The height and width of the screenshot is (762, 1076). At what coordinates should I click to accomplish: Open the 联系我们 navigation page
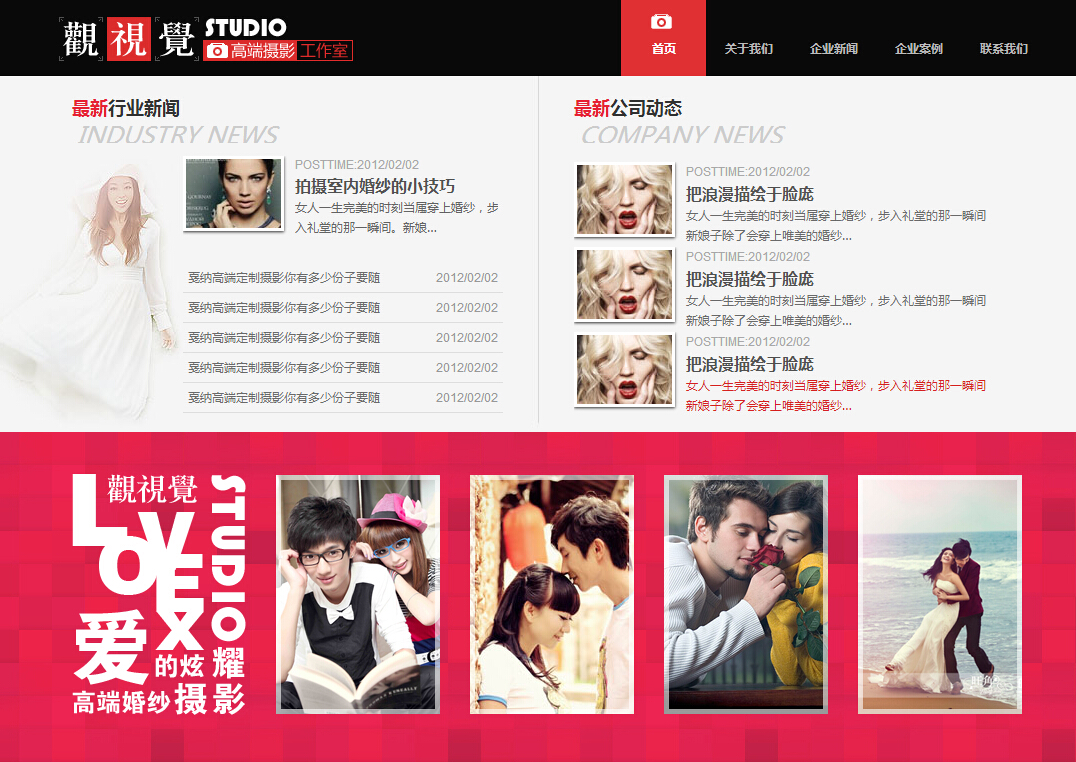point(1003,49)
